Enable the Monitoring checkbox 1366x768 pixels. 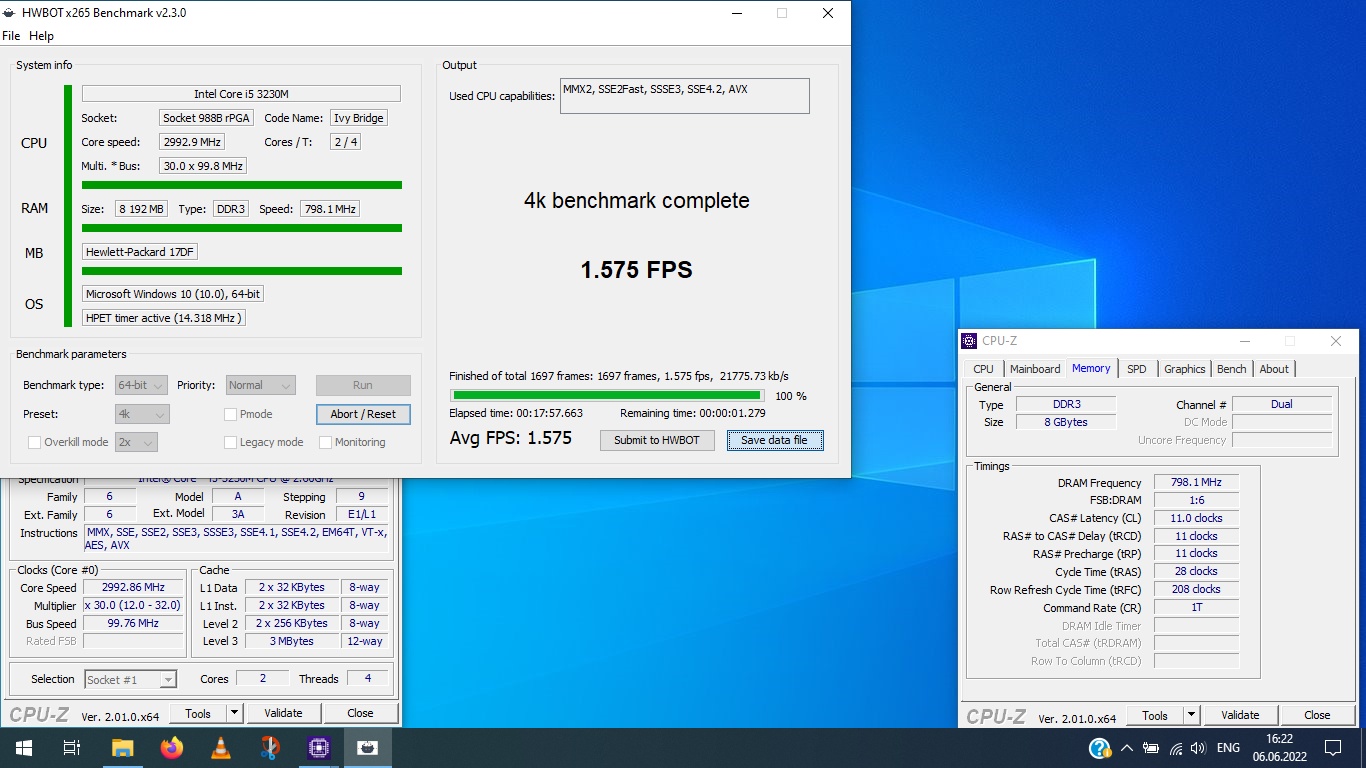[326, 442]
